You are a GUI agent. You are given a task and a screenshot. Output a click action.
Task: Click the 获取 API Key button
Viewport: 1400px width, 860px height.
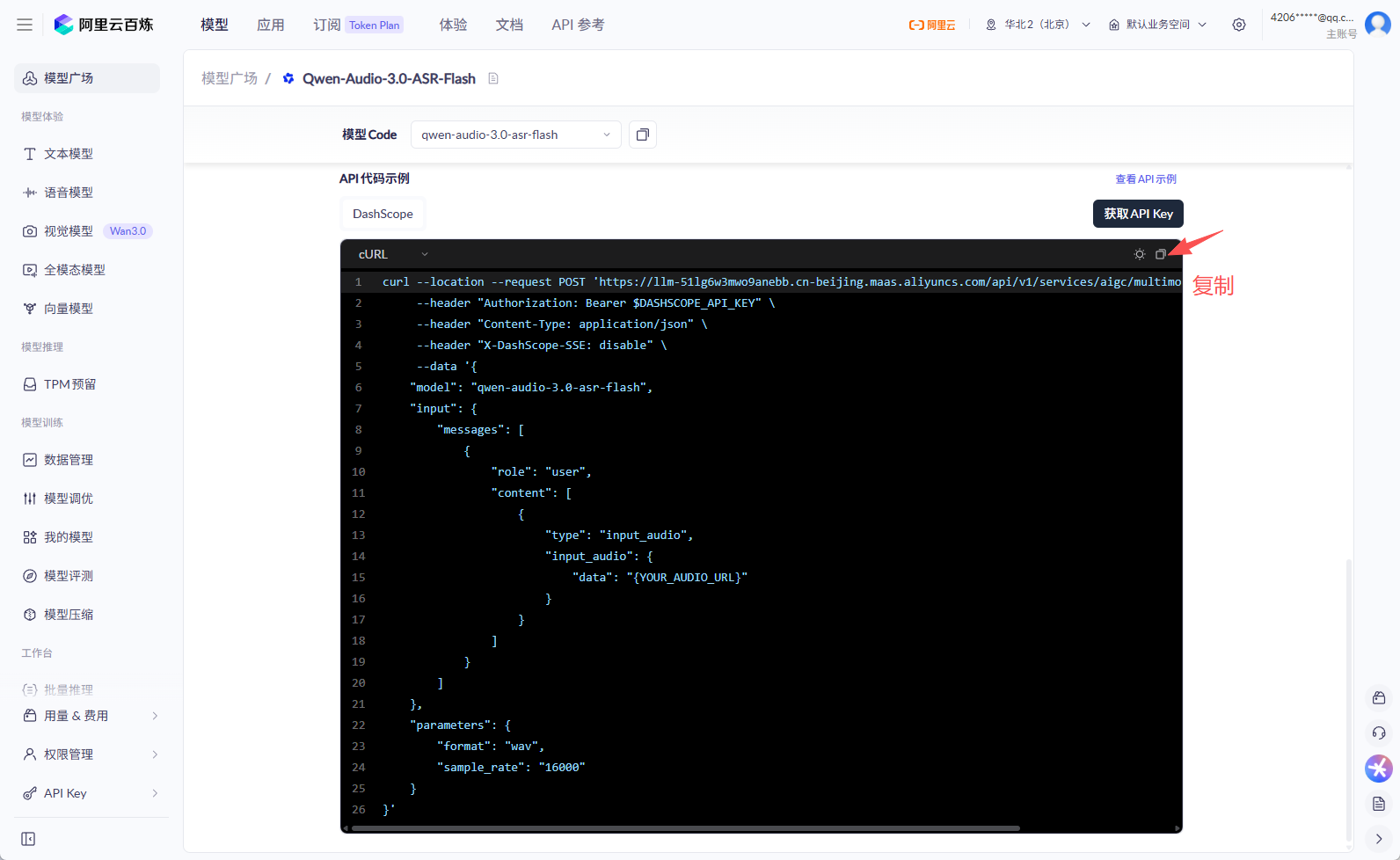coord(1138,214)
